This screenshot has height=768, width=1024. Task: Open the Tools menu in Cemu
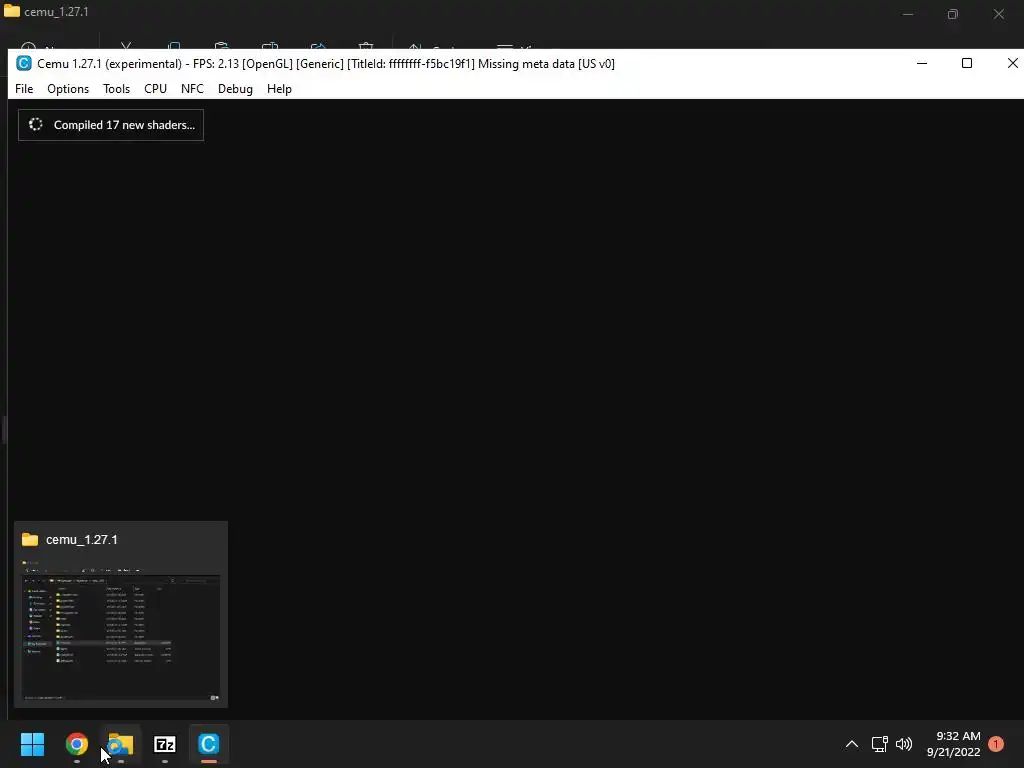(116, 89)
